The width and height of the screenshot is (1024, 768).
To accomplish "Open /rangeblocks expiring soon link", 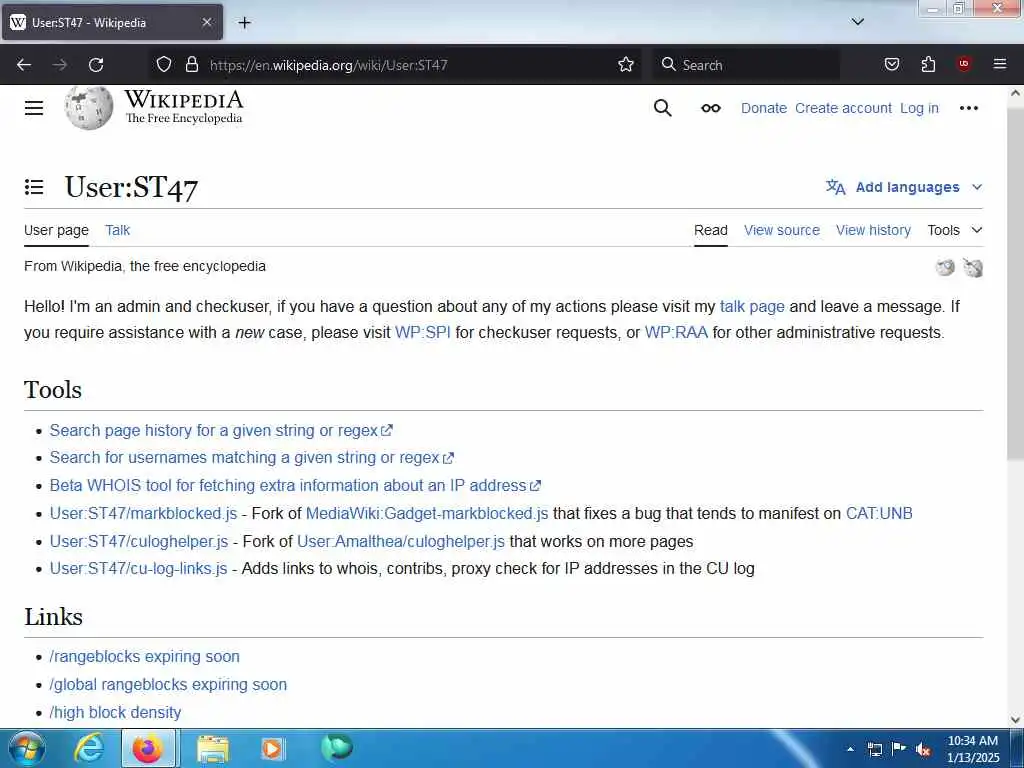I will 144,656.
